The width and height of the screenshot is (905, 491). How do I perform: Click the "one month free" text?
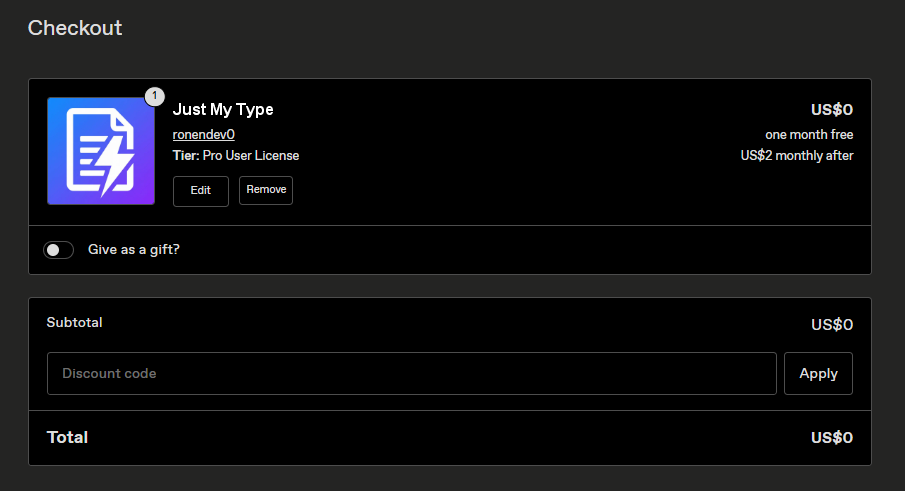coord(809,135)
